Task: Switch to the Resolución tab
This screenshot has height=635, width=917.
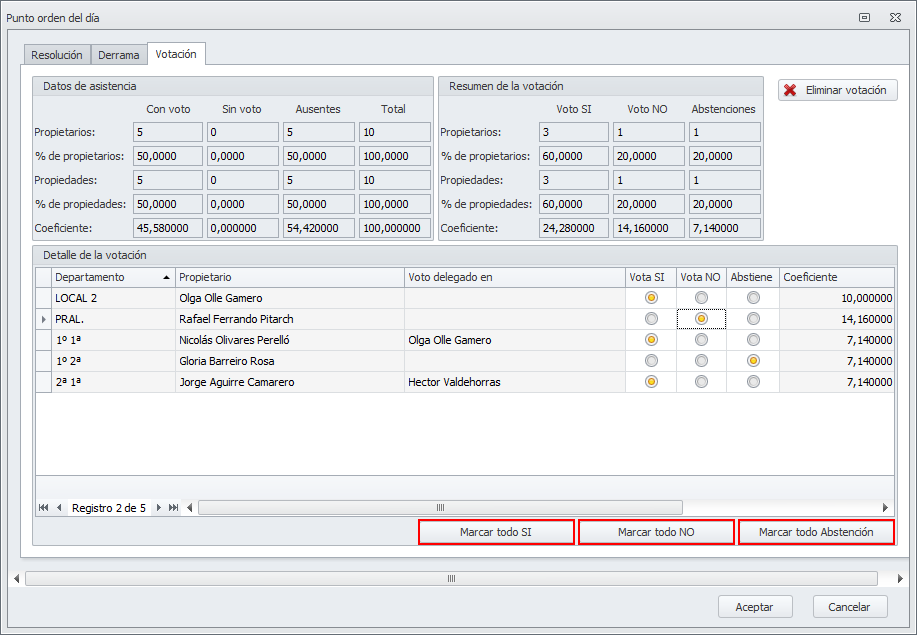Action: coord(57,55)
